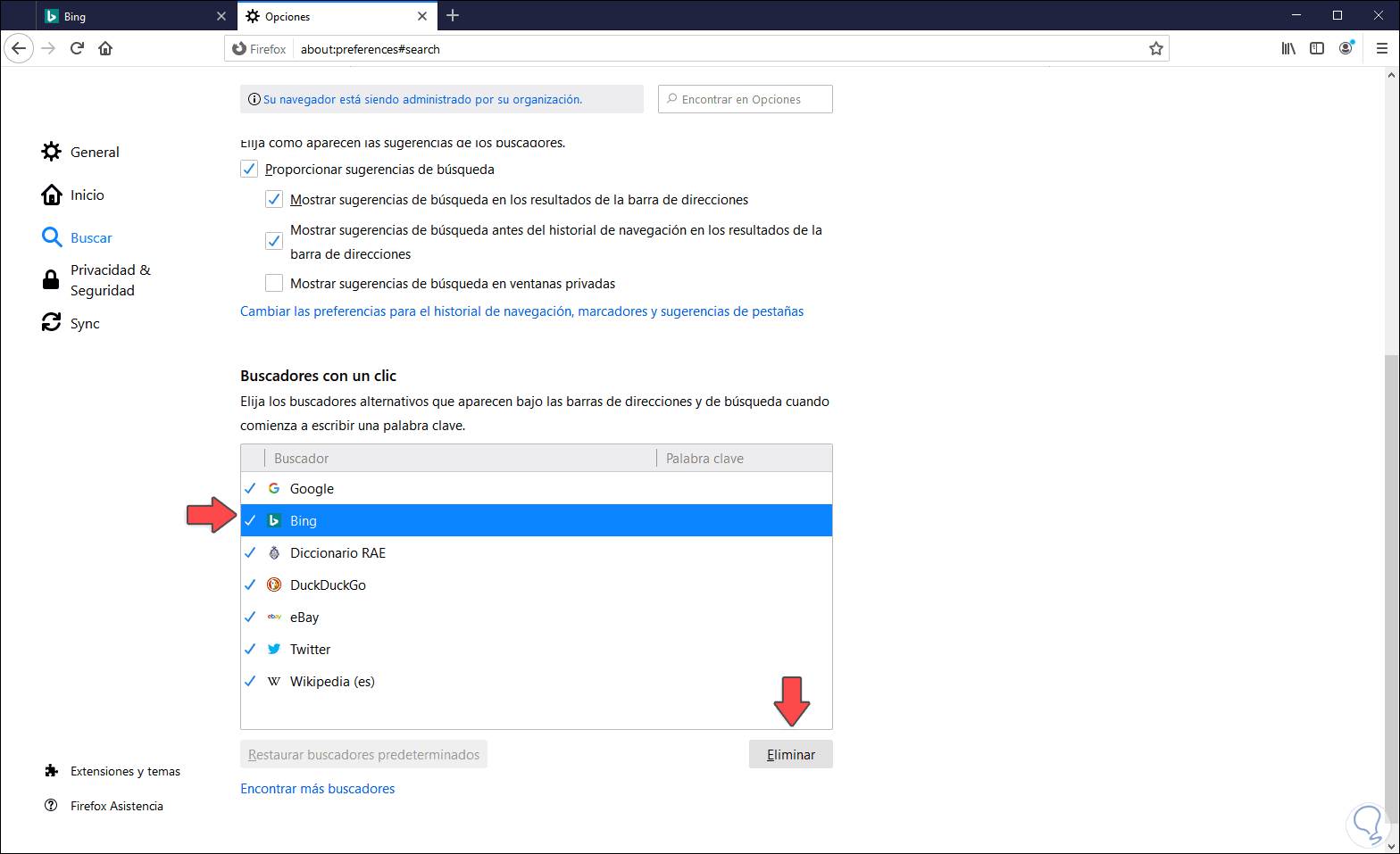
Task: Click the Privacidad padlock icon
Action: coord(52,280)
